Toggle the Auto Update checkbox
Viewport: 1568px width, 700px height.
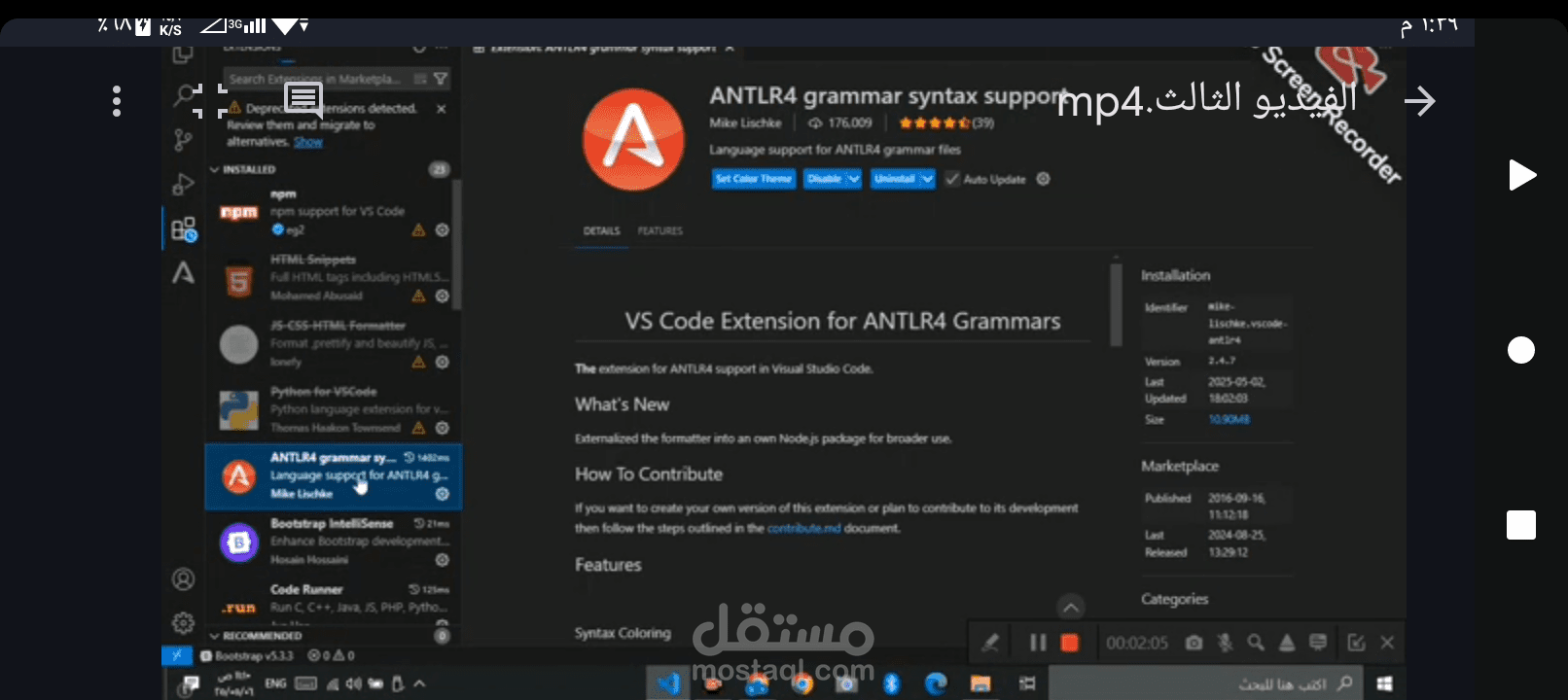coord(952,179)
